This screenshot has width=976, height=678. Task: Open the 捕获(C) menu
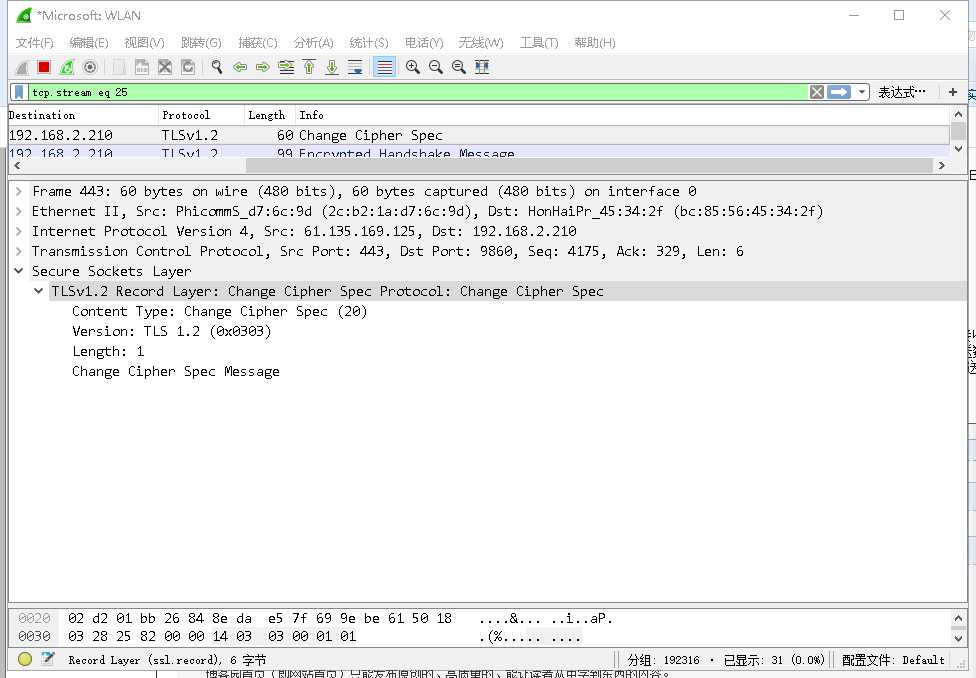click(258, 42)
